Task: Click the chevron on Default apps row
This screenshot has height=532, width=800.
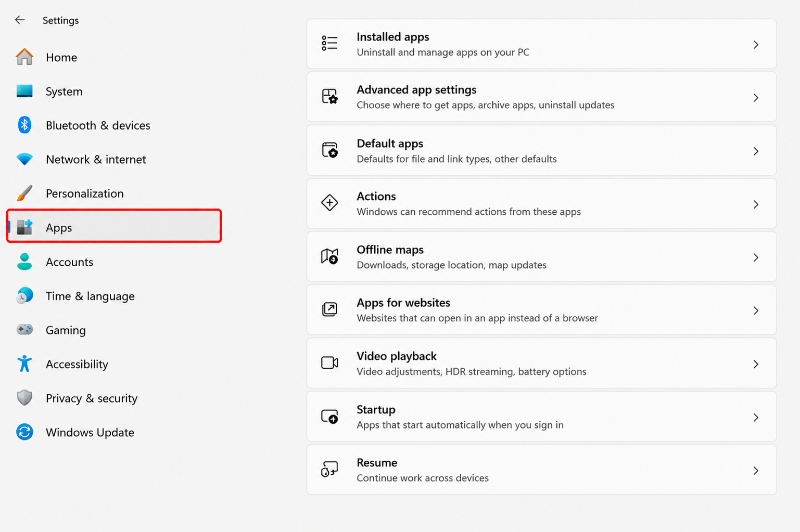Action: point(756,151)
